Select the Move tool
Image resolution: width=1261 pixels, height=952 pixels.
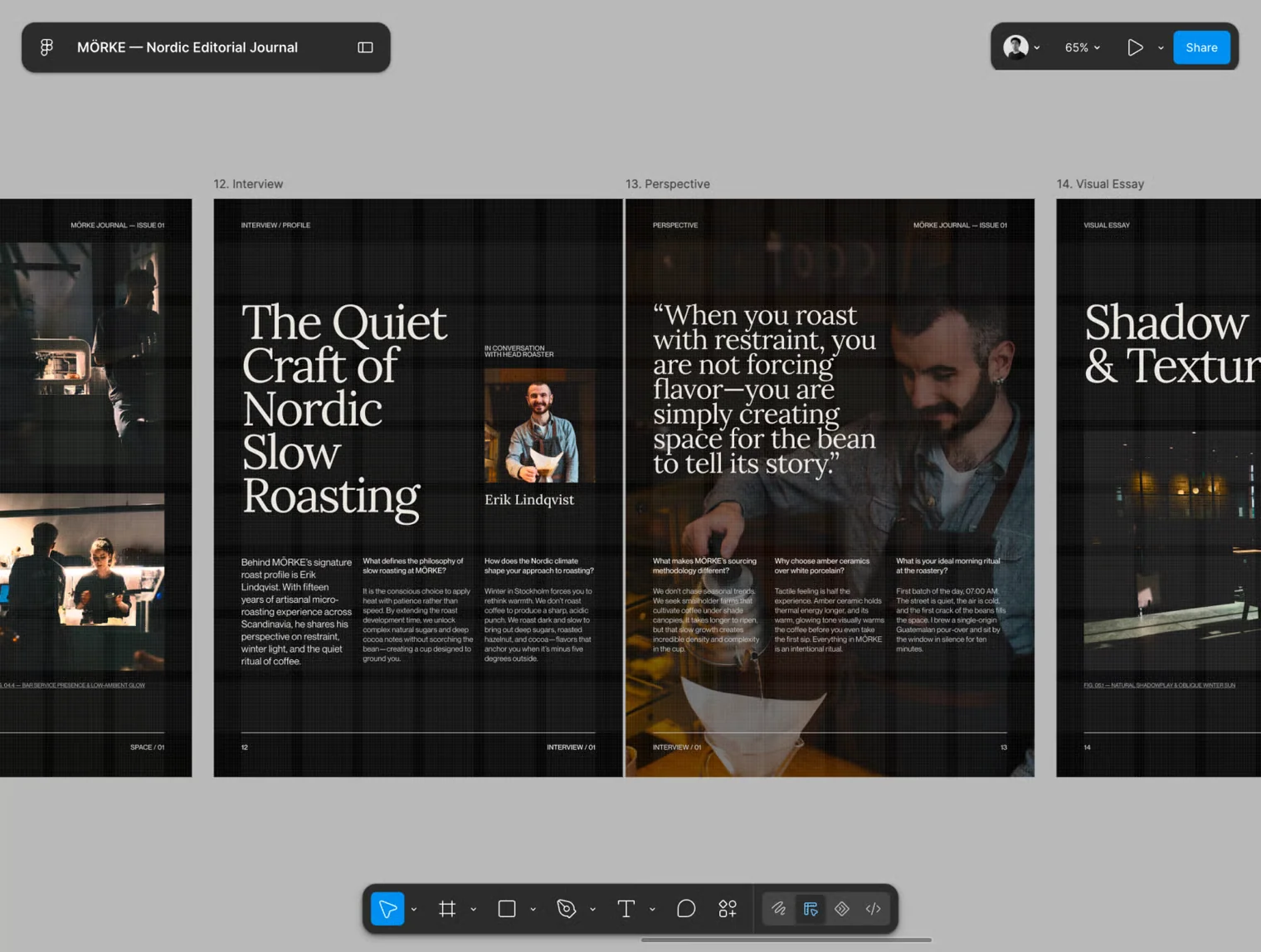tap(387, 909)
